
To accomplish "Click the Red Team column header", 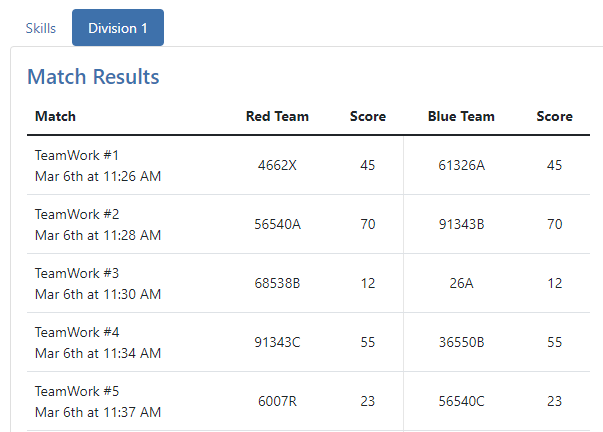I will click(277, 116).
